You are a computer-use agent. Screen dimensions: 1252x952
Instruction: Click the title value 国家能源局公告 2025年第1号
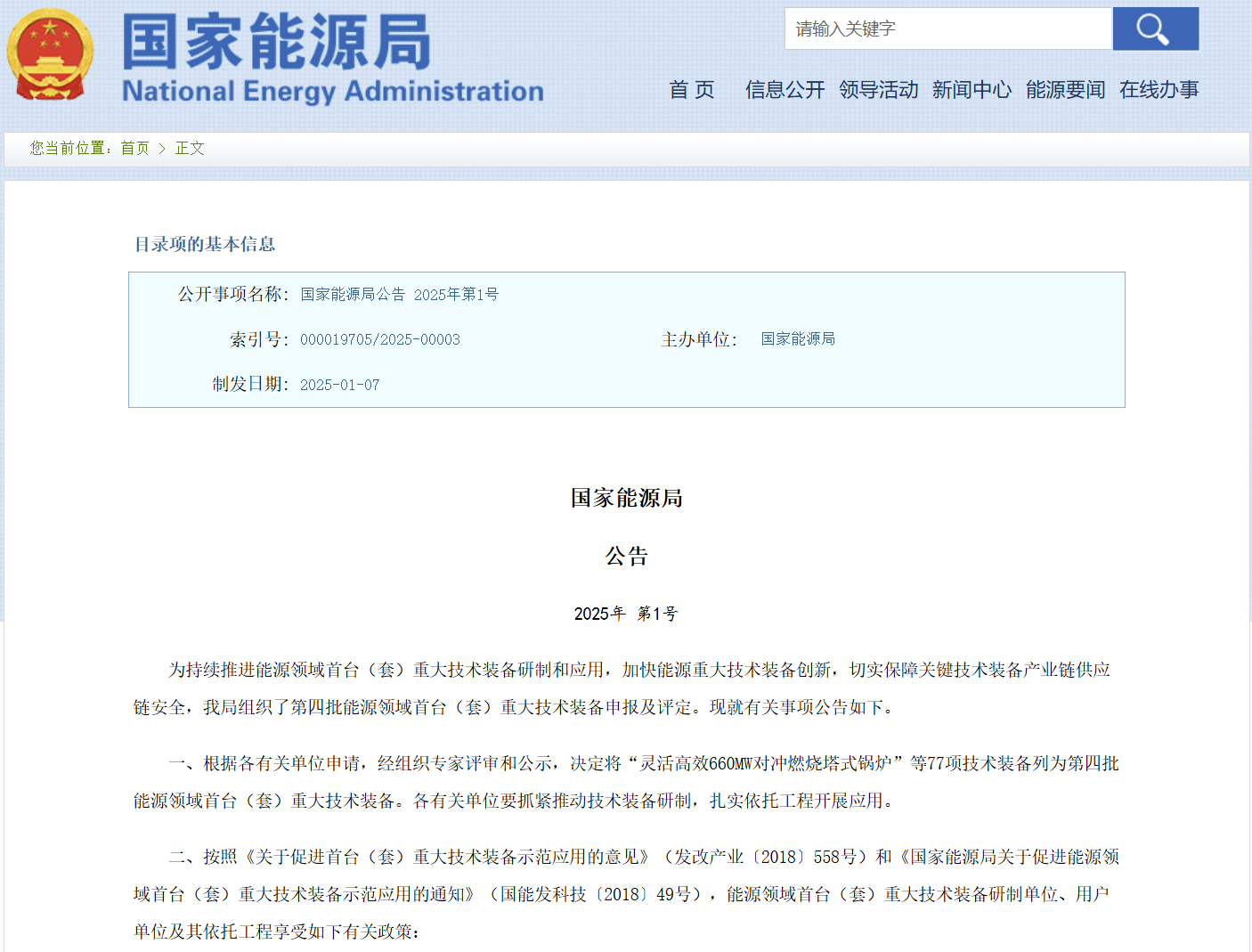[x=400, y=295]
